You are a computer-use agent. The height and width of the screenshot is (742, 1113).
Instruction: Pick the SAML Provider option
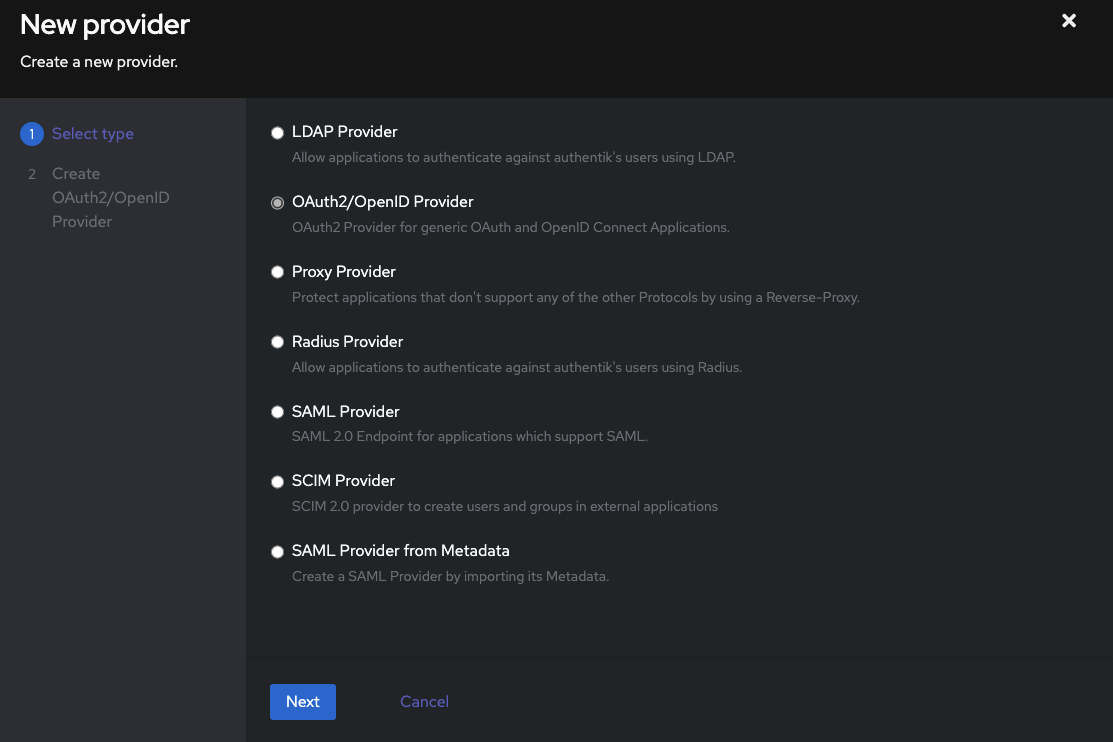[277, 412]
